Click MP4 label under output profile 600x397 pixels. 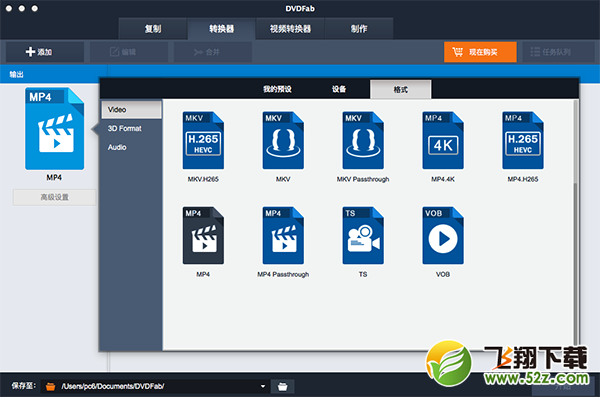tap(54, 177)
